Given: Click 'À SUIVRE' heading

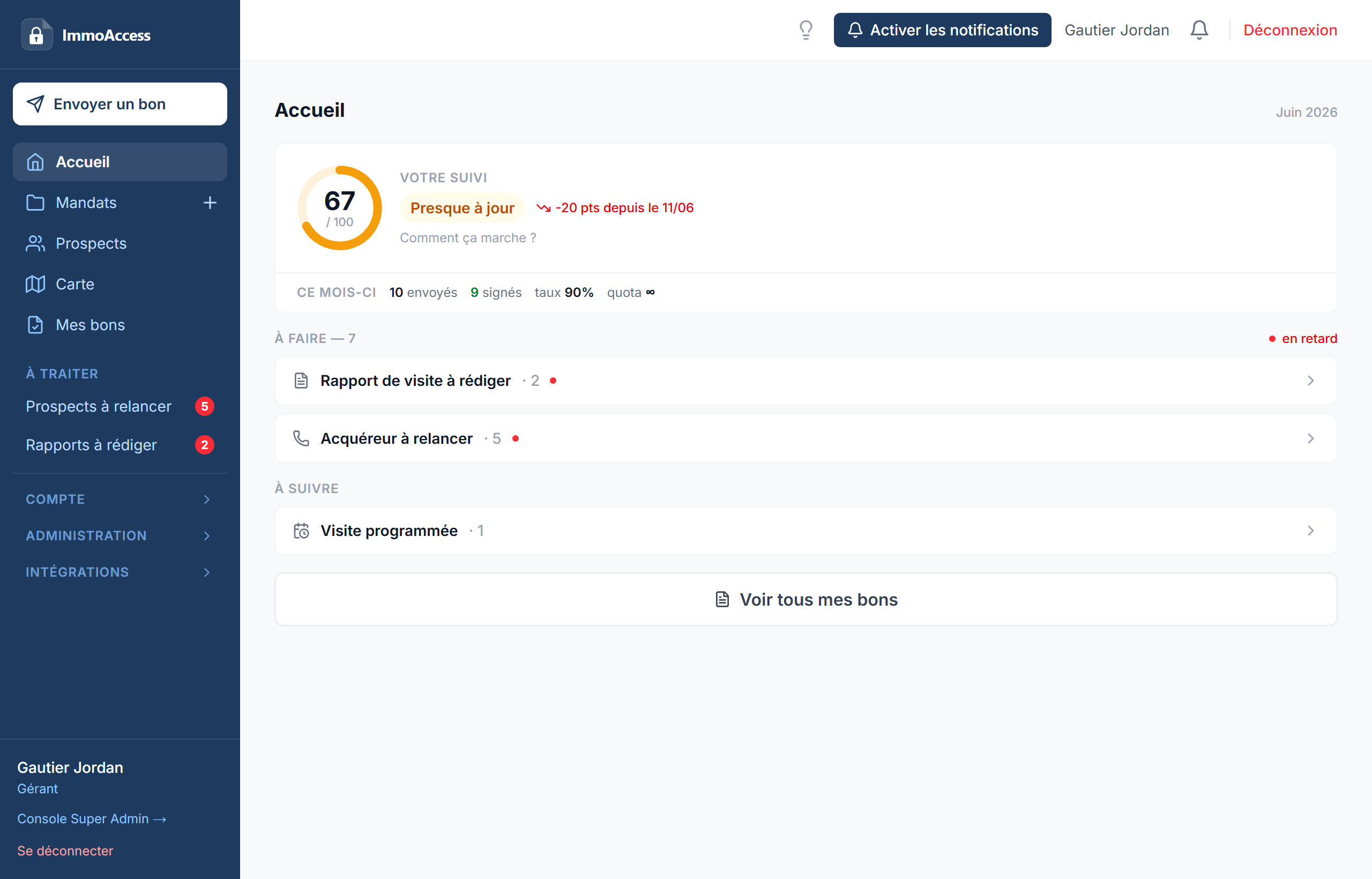Looking at the screenshot, I should point(307,489).
